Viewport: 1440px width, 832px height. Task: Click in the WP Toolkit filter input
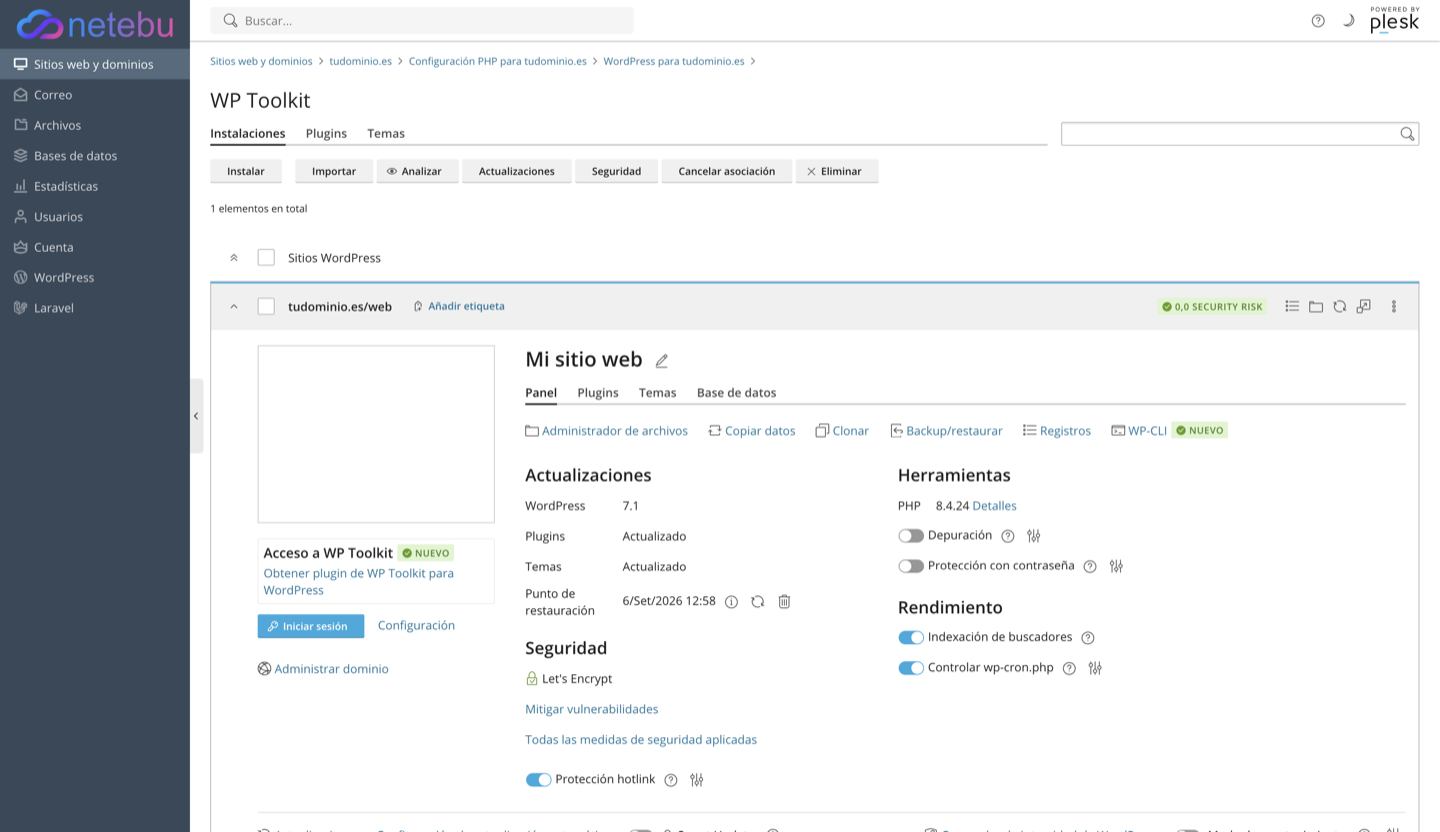(x=1230, y=134)
